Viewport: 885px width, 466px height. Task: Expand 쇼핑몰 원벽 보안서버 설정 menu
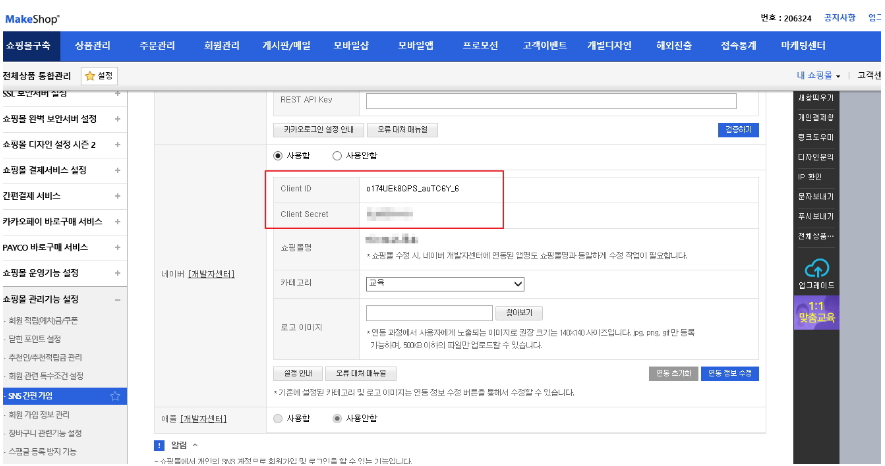click(117, 119)
